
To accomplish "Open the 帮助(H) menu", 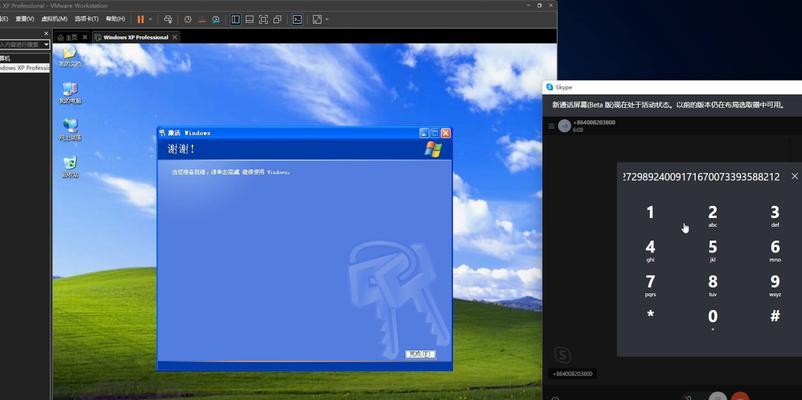I will 115,19.
